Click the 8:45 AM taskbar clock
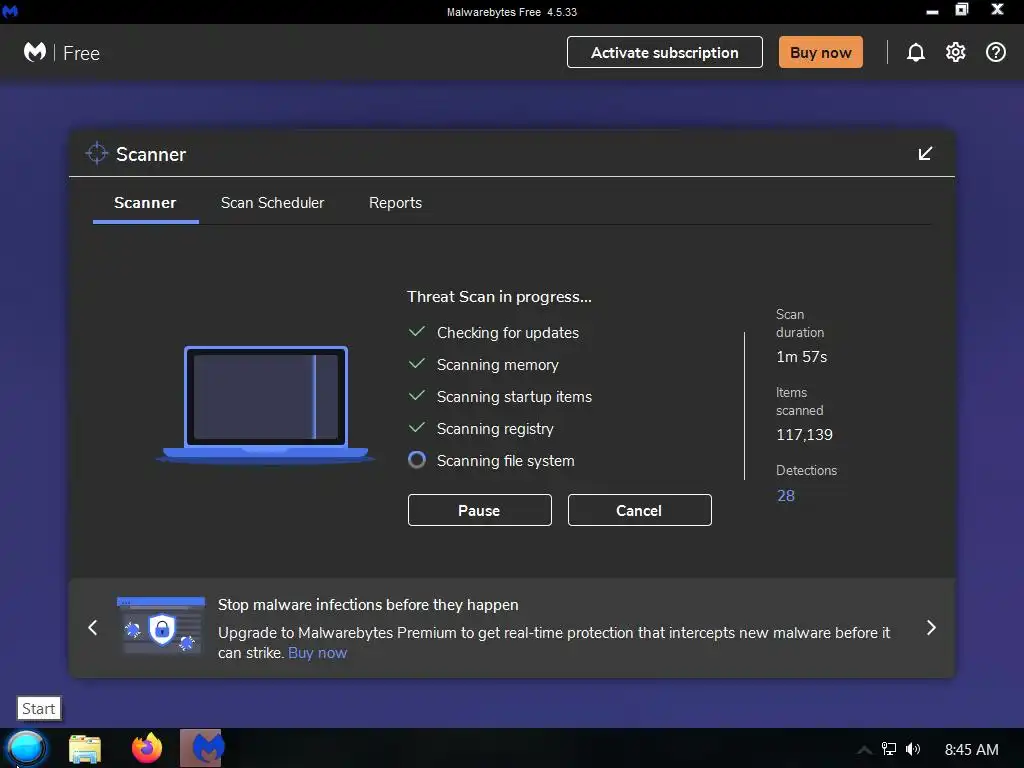This screenshot has width=1024, height=768. pos(971,750)
